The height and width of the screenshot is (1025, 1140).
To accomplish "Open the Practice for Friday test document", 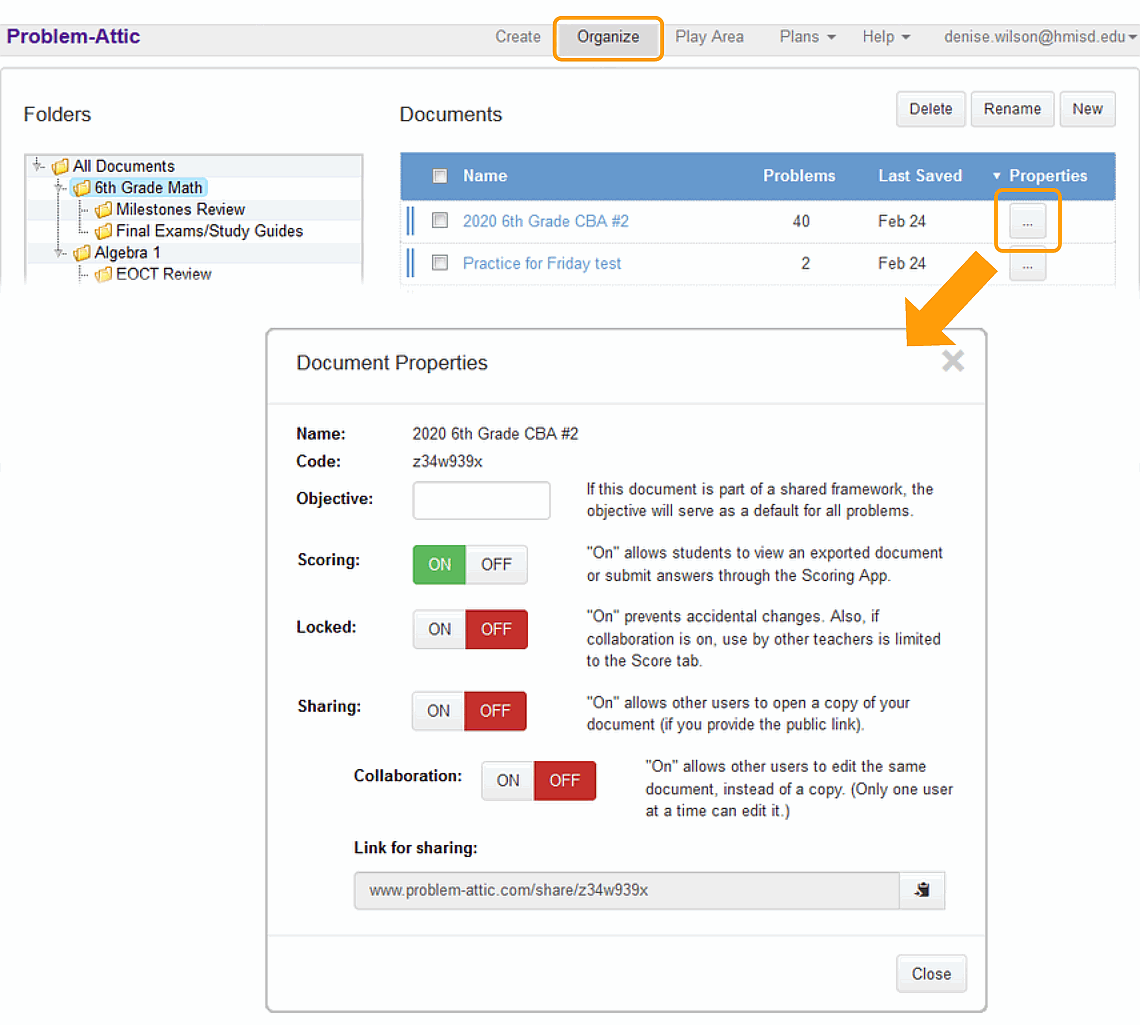I will click(542, 263).
